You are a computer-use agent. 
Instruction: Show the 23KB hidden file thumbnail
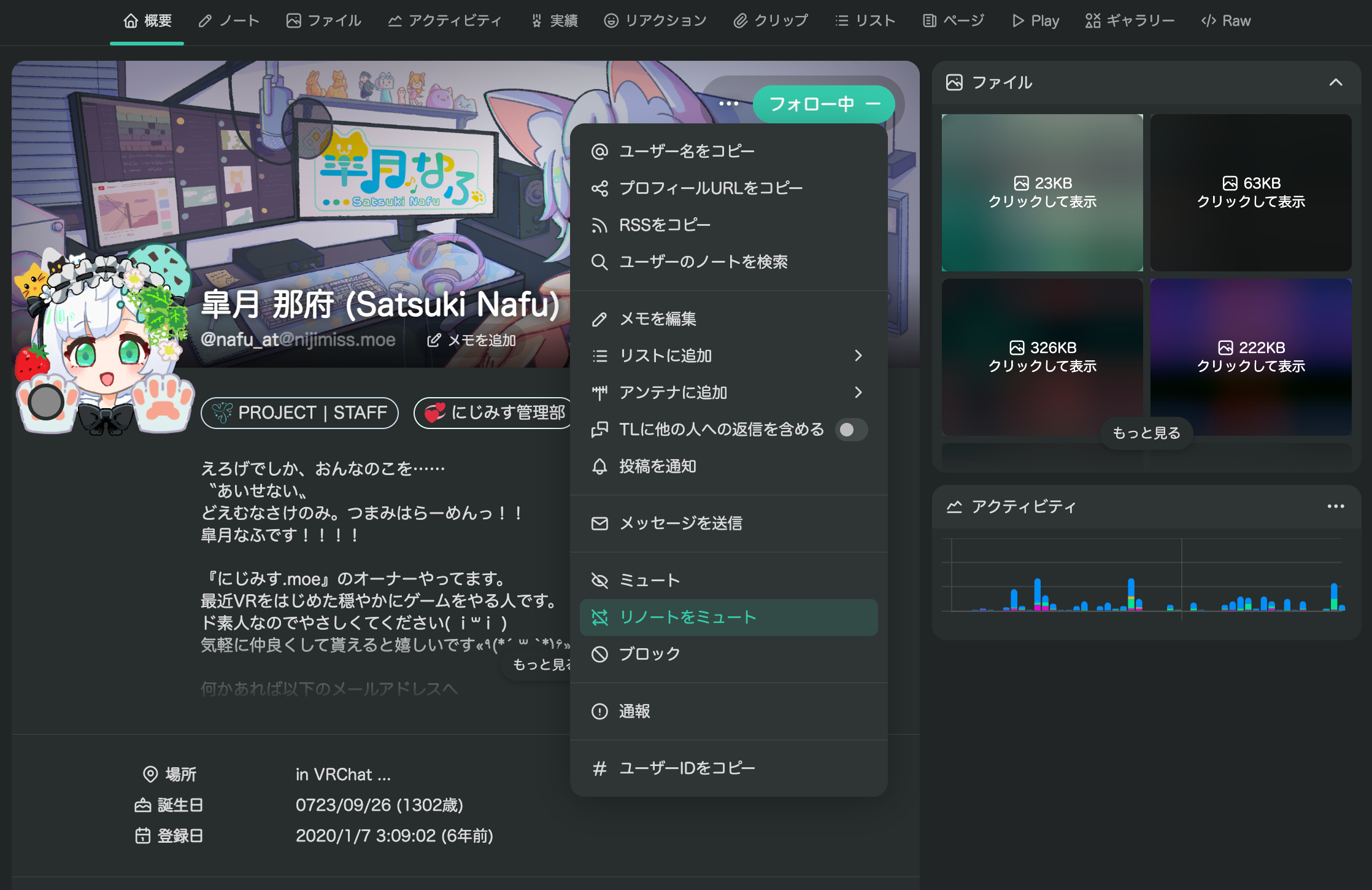point(1042,193)
